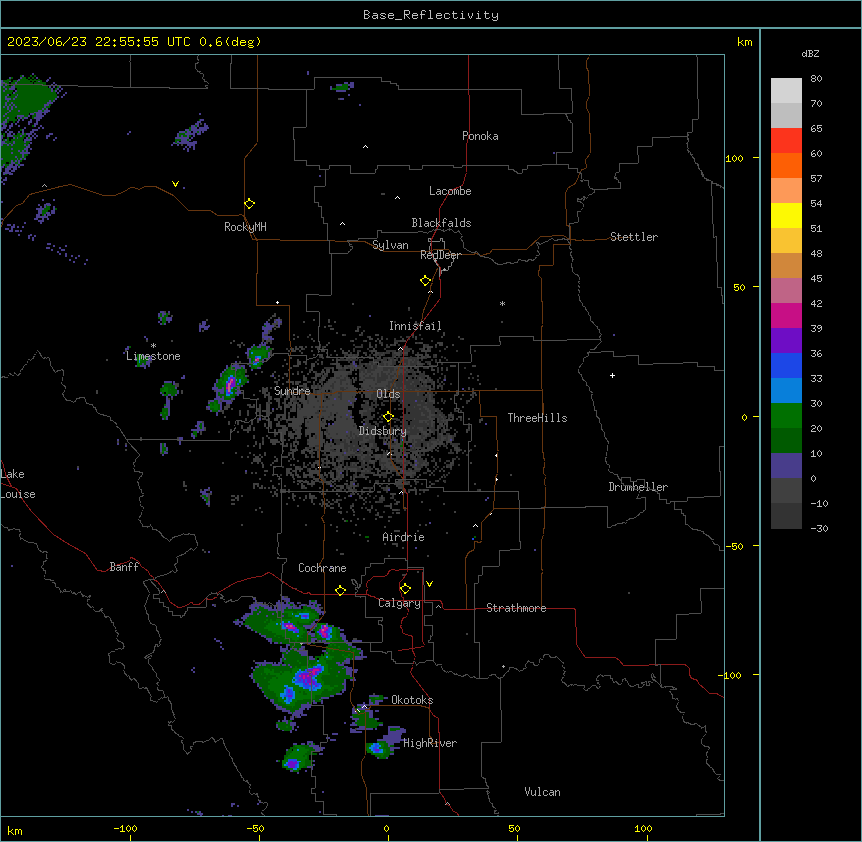Click the RockyMH label
Viewport: 862px width, 842px height.
pyautogui.click(x=245, y=227)
